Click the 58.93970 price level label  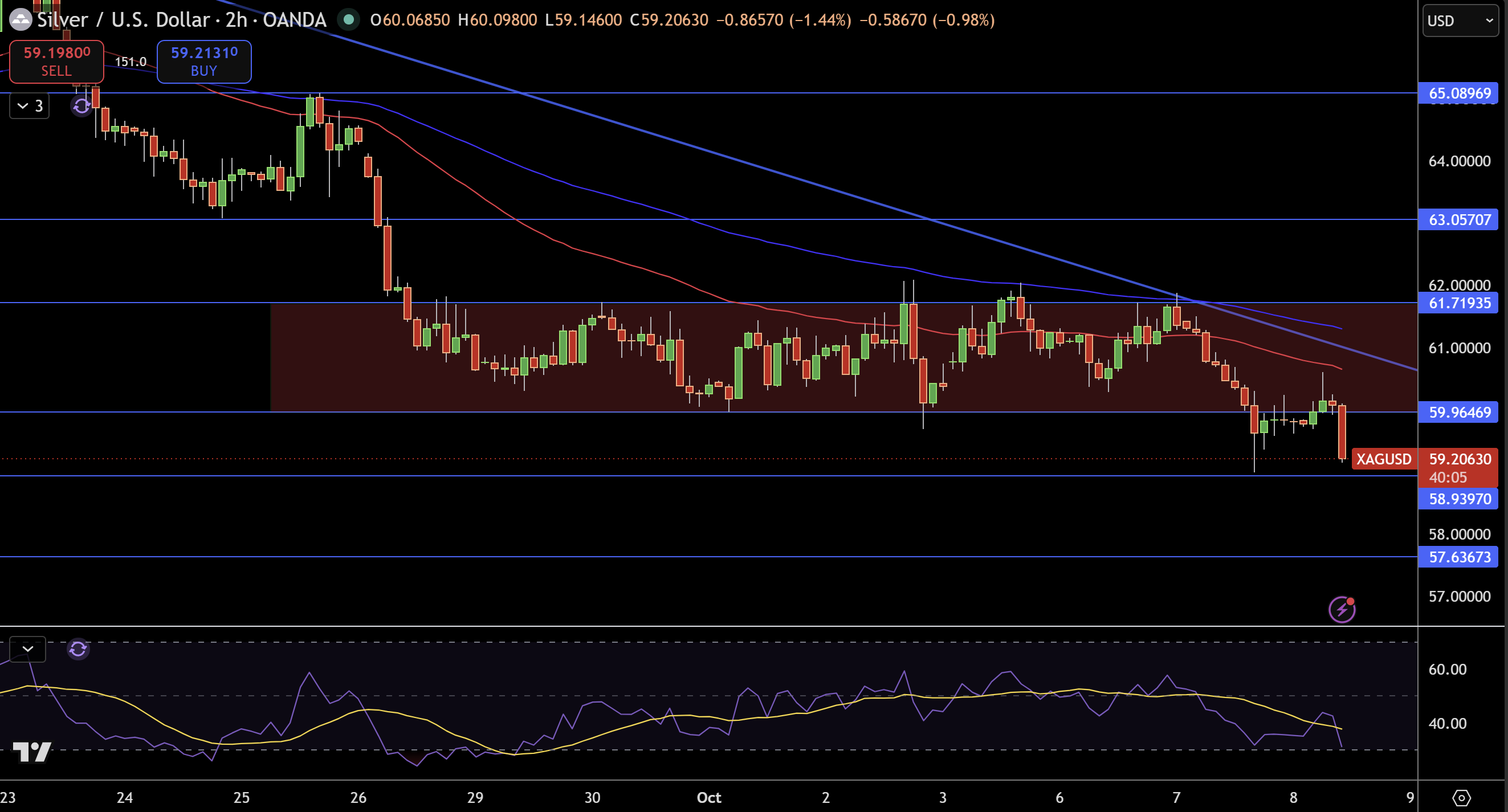tap(1459, 499)
